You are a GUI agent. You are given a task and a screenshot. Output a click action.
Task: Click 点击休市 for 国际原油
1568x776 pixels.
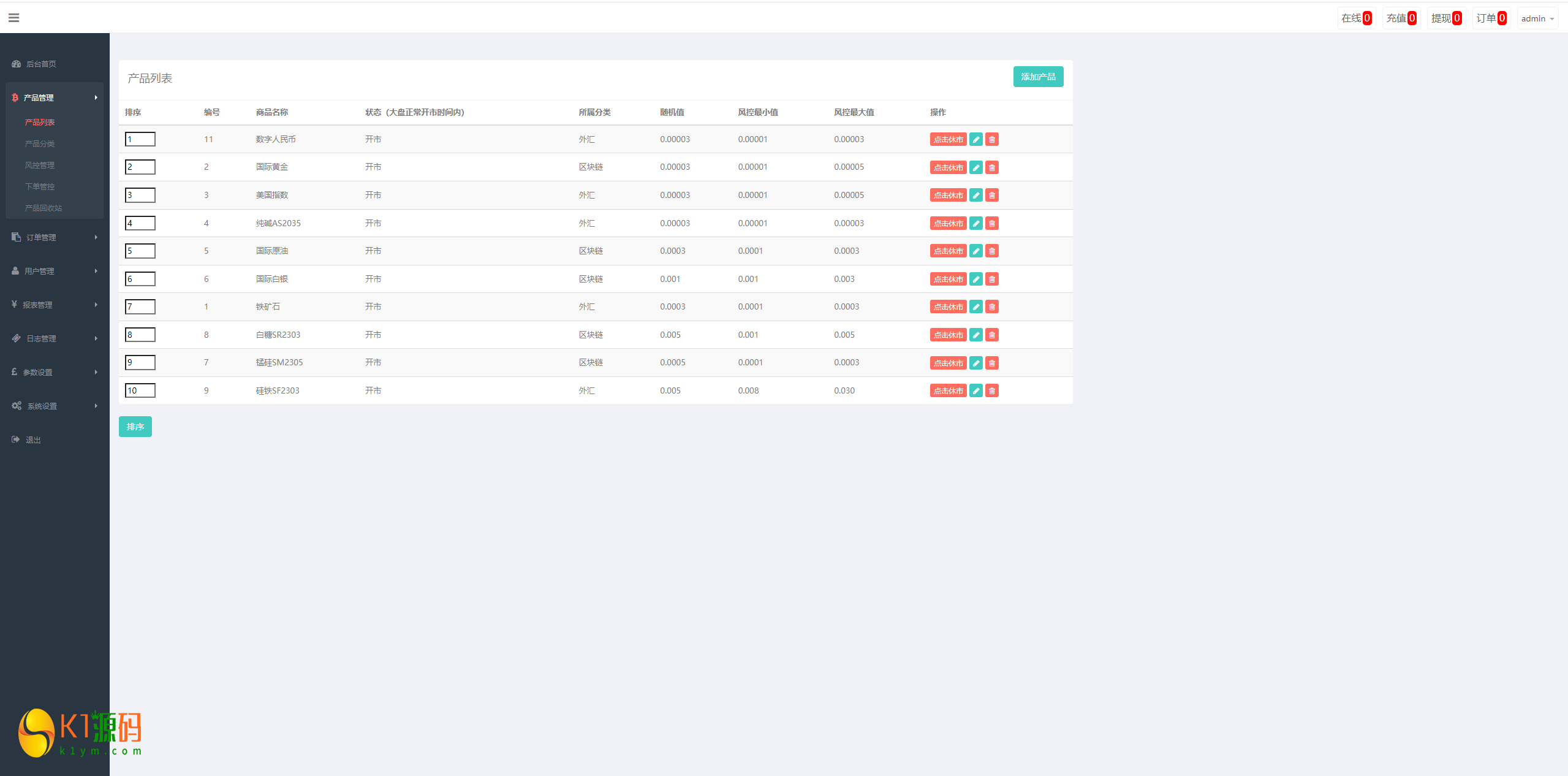point(948,251)
